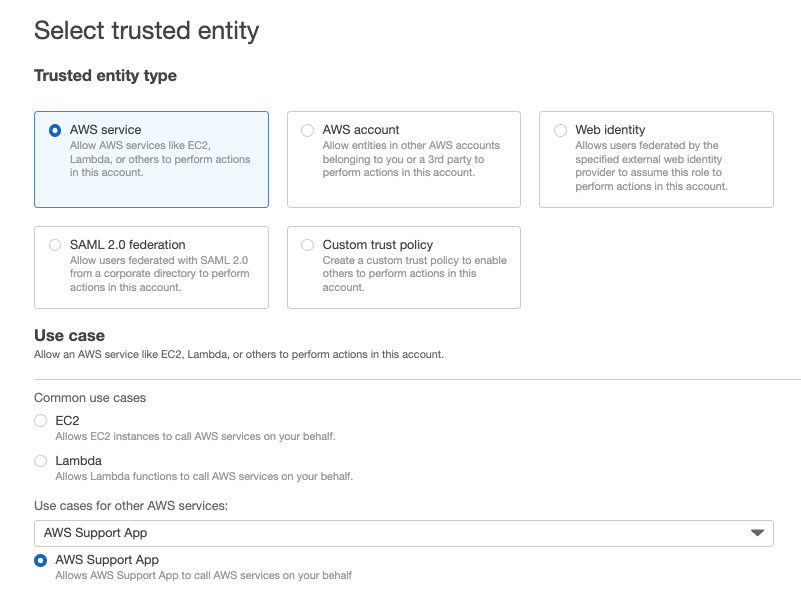Click the Web identity card description text
This screenshot has height=610, width=801.
point(651,166)
